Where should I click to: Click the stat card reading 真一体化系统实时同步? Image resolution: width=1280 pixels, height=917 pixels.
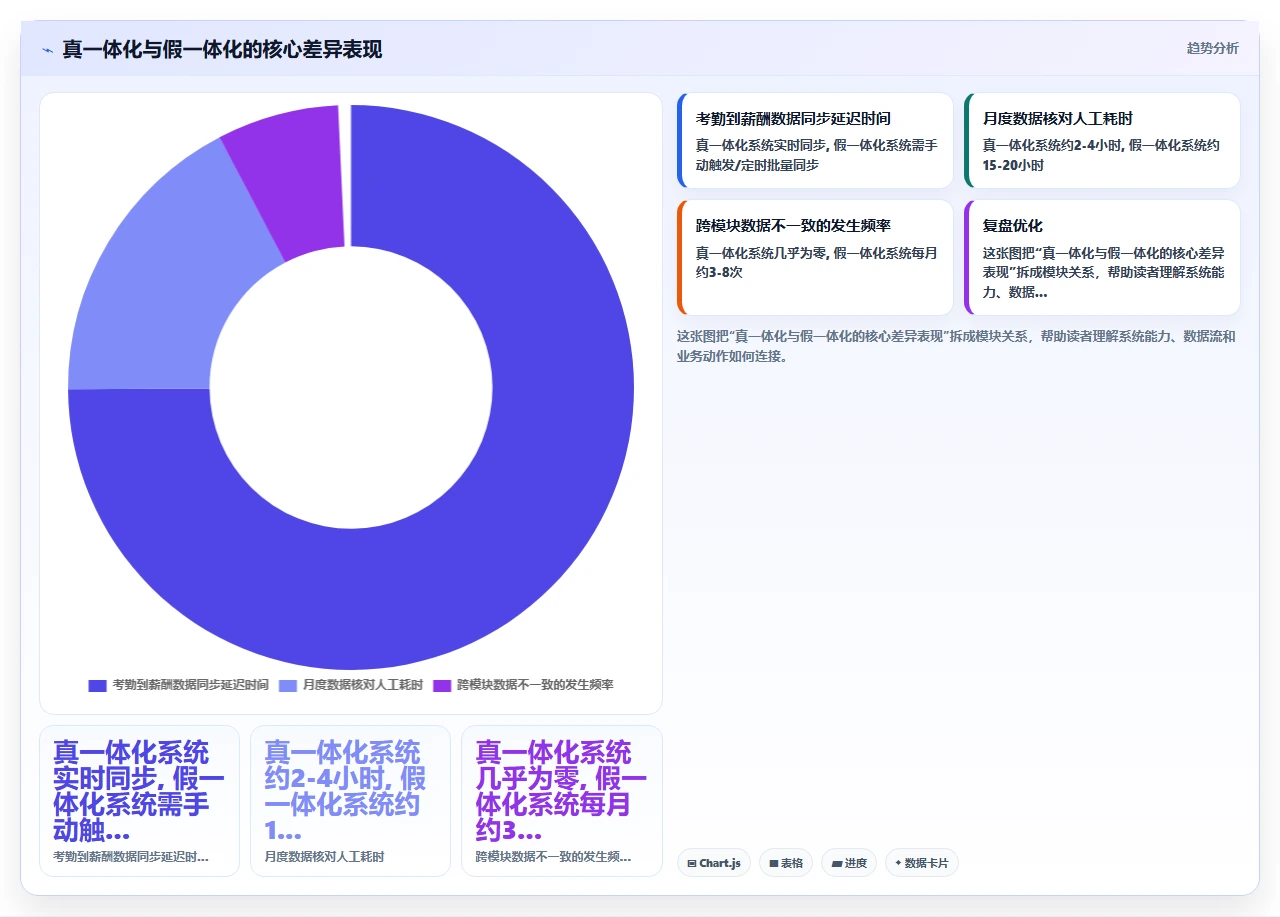click(139, 801)
